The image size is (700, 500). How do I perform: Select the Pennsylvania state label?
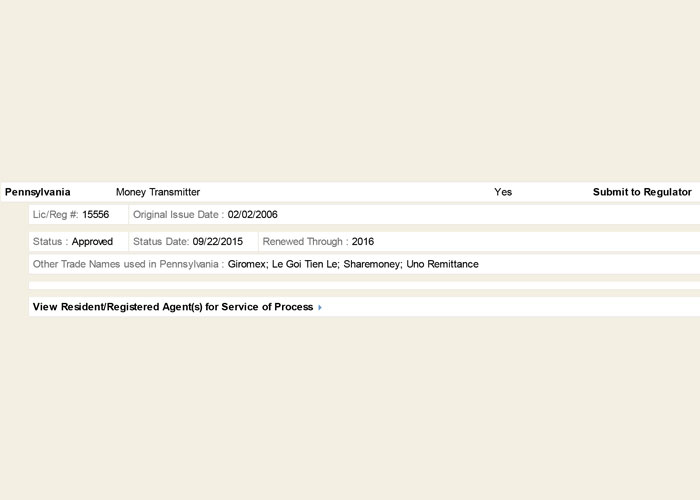[x=38, y=192]
